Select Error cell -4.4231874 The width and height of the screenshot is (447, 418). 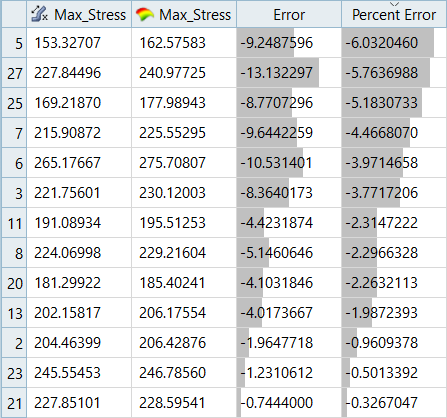point(289,223)
